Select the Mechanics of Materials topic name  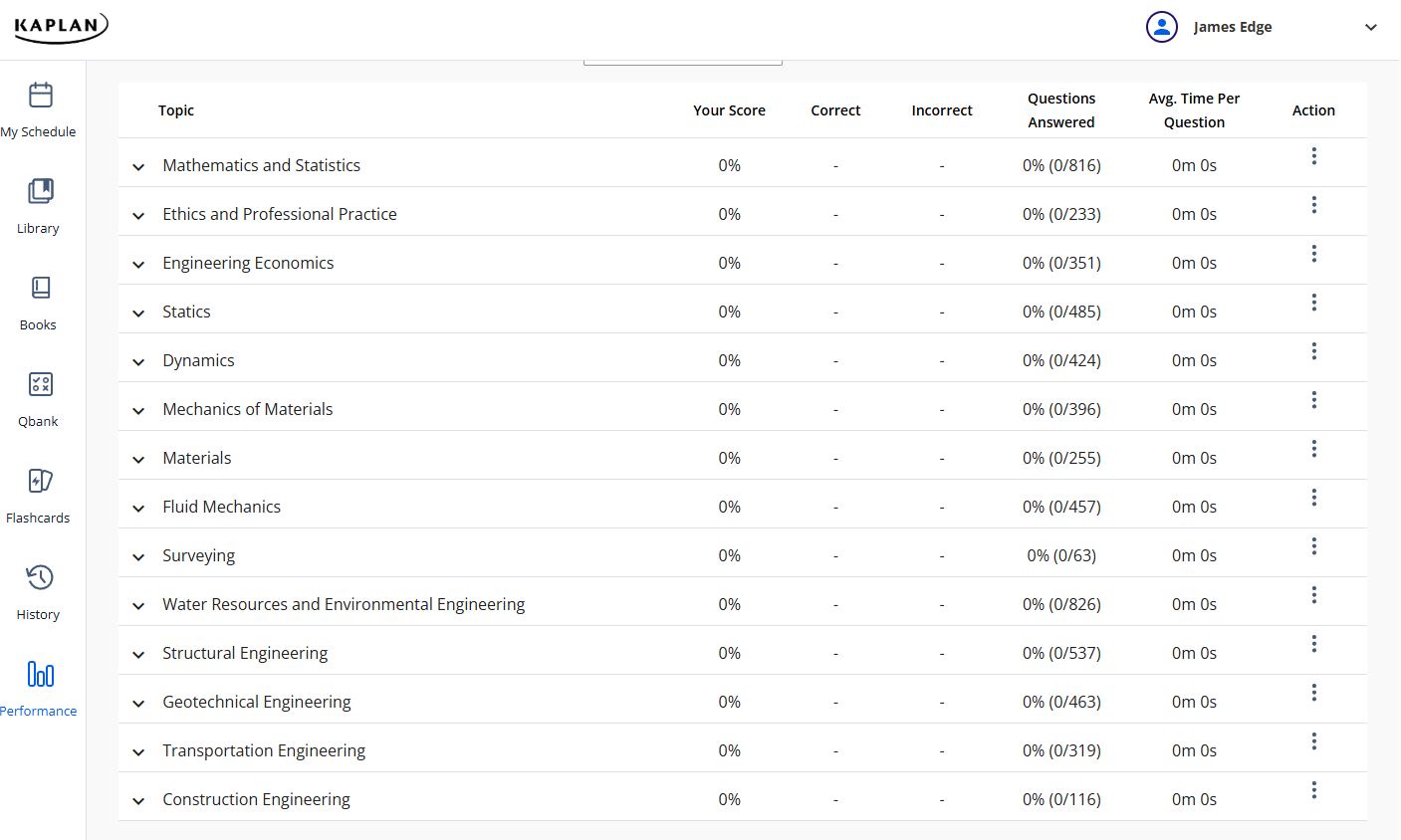point(248,409)
